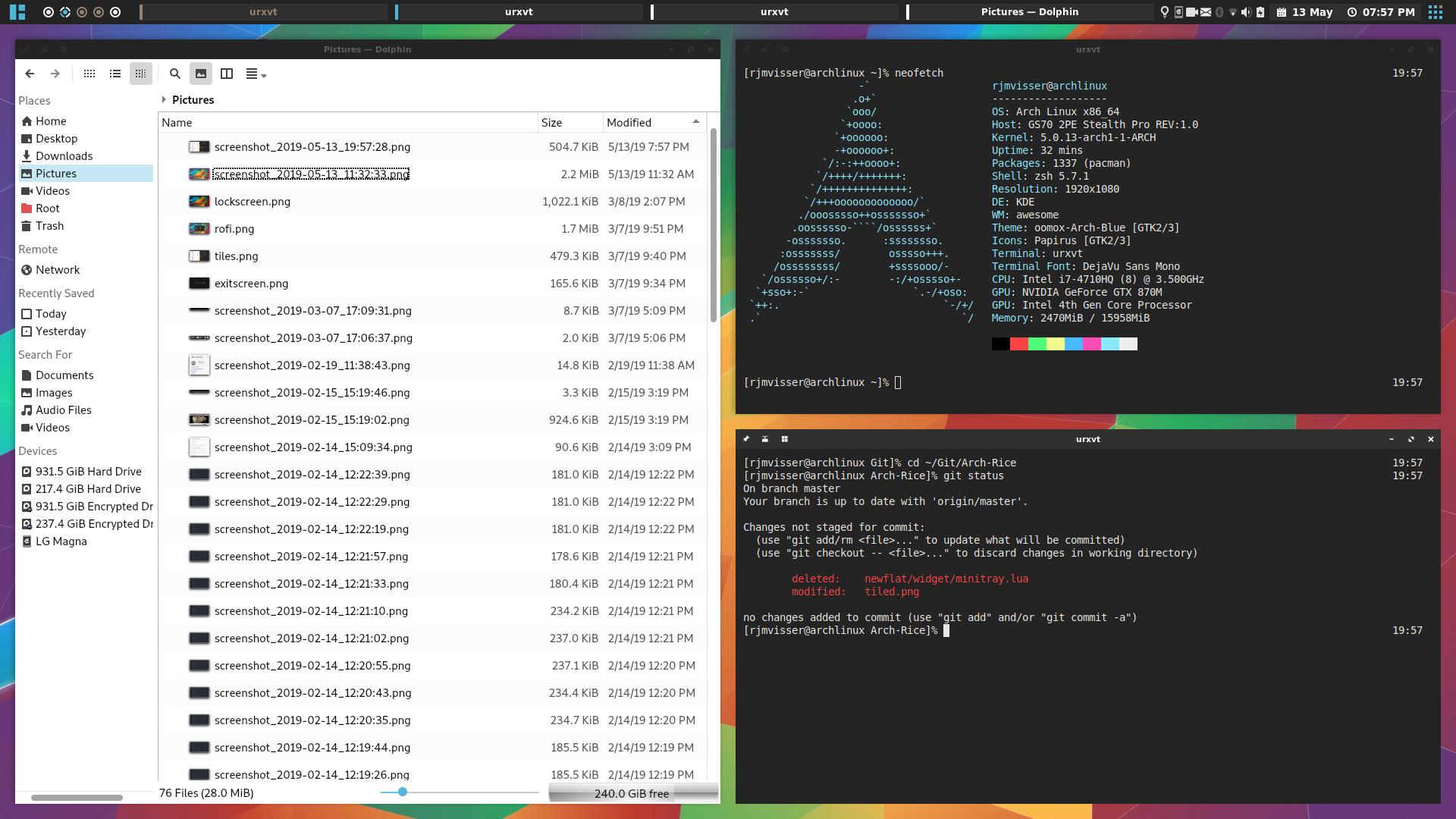Toggle the second workspace tag indicator
1456x819 pixels.
pos(65,12)
